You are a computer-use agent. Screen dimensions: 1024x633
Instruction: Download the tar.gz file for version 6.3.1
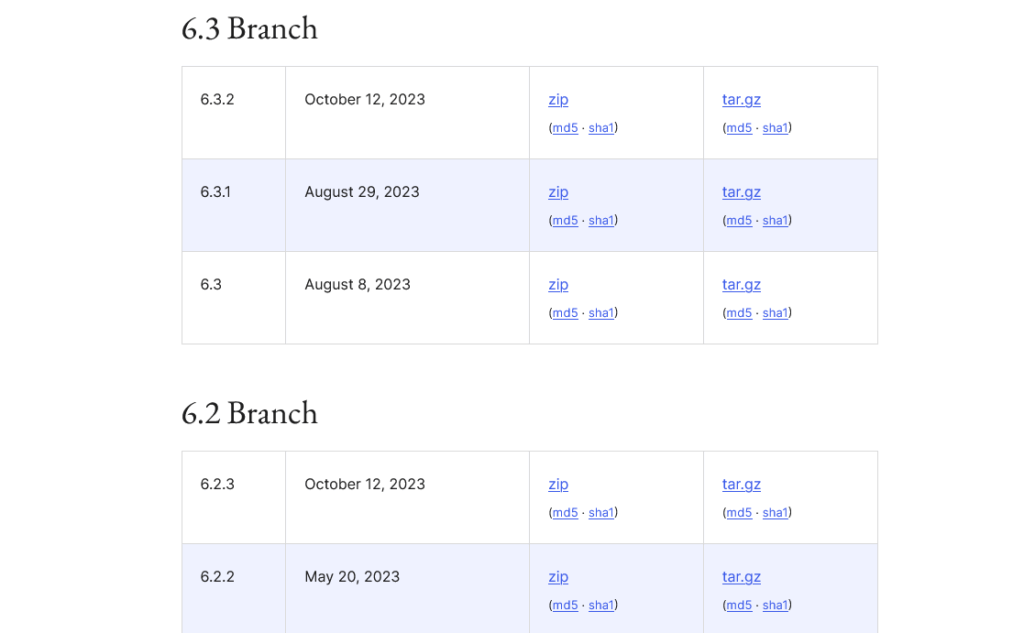coord(741,191)
